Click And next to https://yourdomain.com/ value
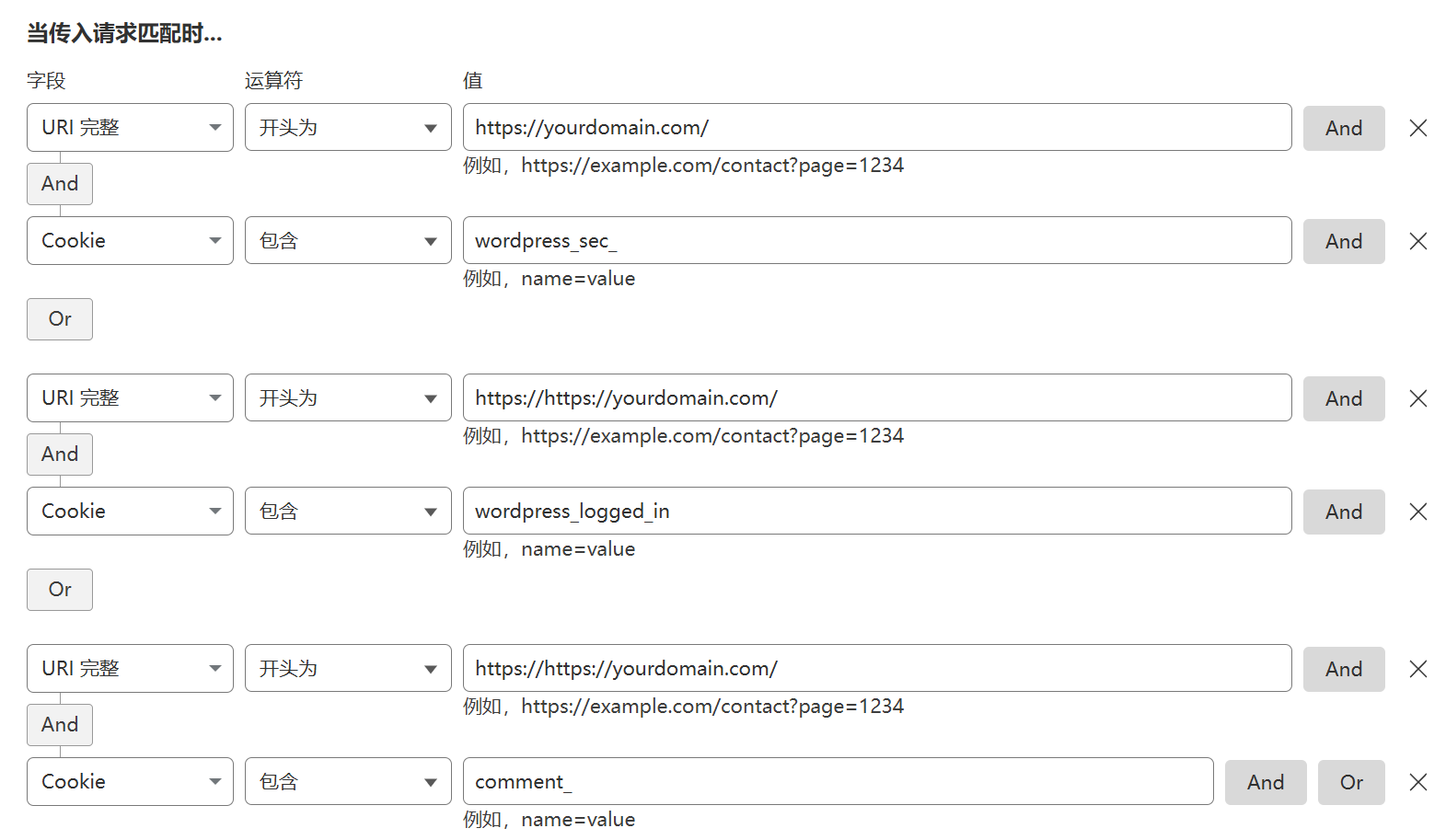The width and height of the screenshot is (1446, 840). (1343, 128)
